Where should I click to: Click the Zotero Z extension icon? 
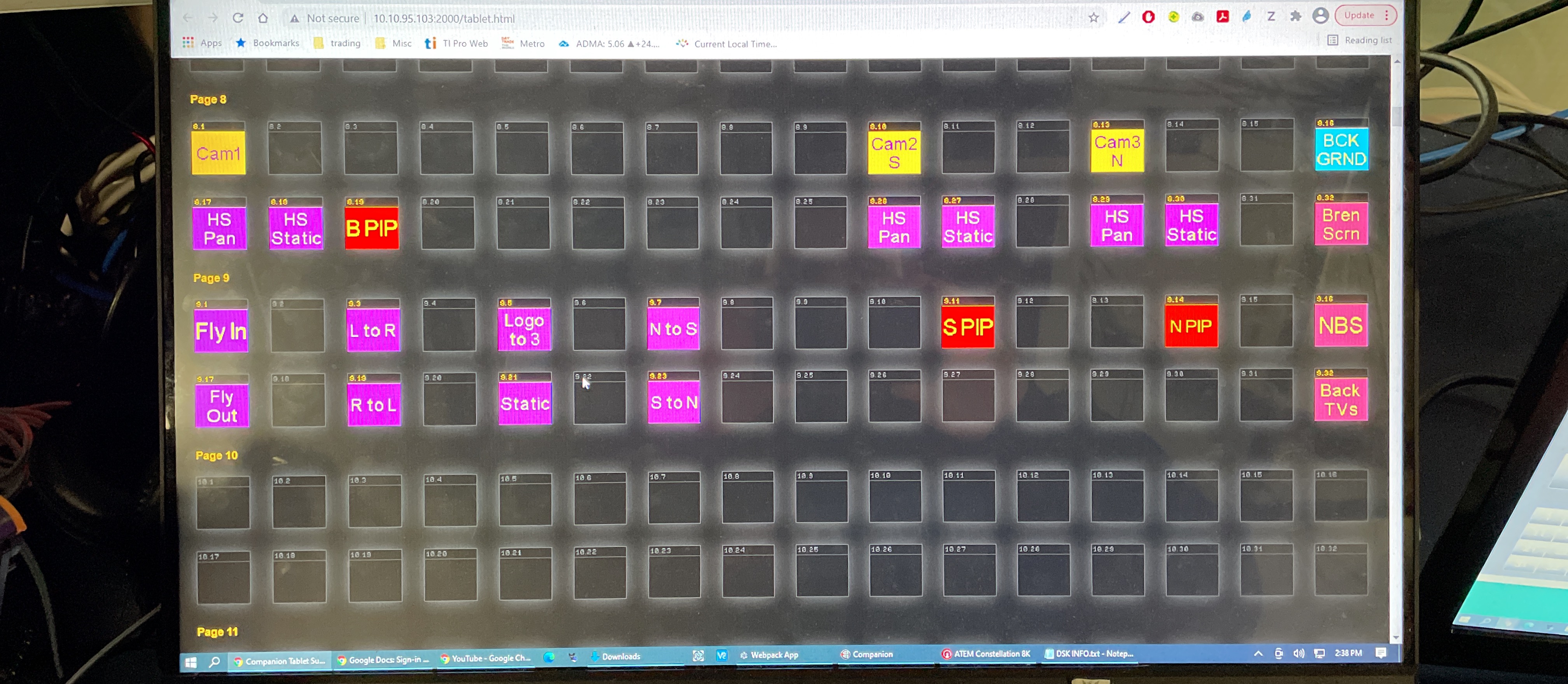pos(1270,16)
